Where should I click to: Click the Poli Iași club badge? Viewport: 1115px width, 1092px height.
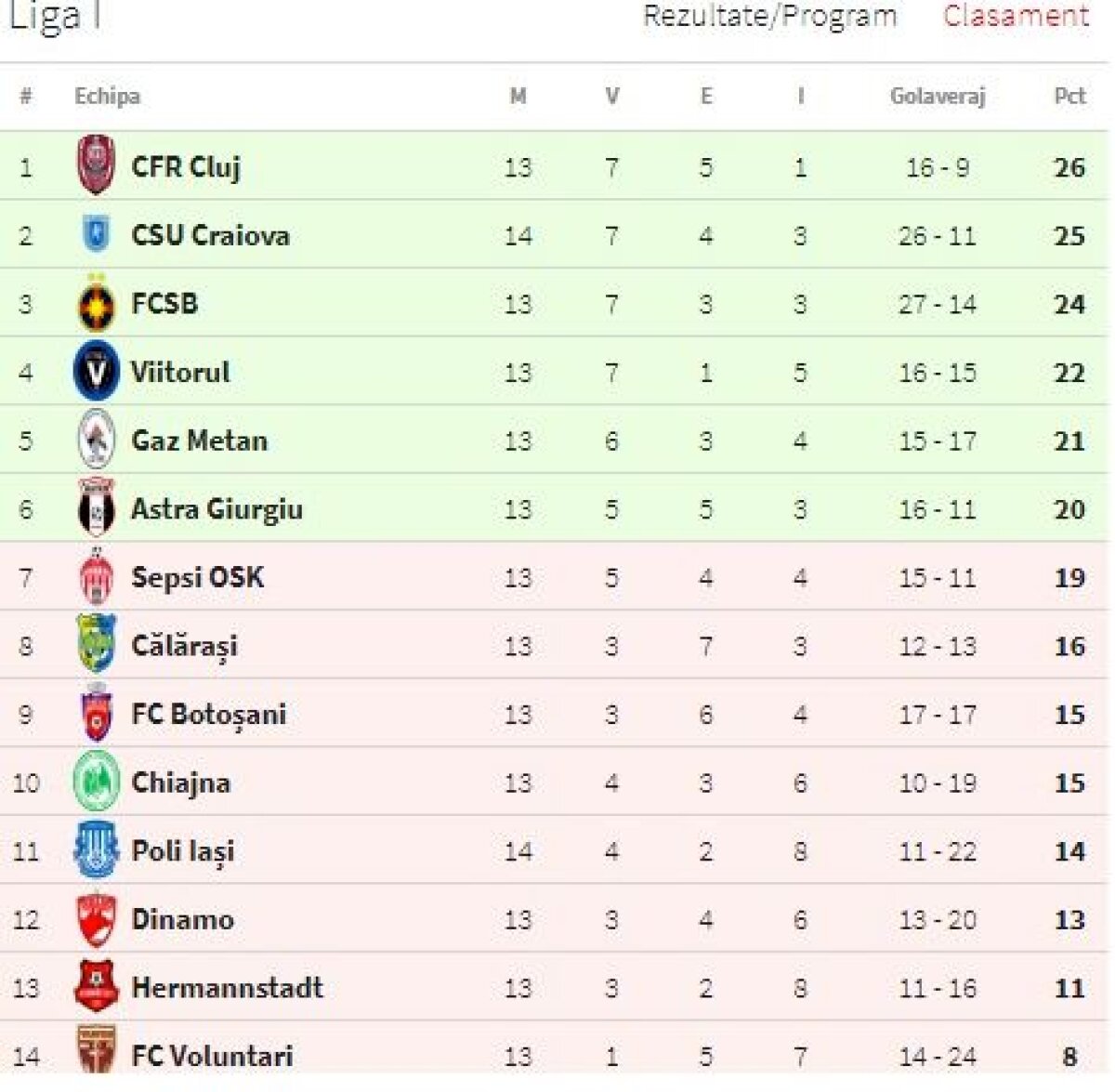point(96,850)
